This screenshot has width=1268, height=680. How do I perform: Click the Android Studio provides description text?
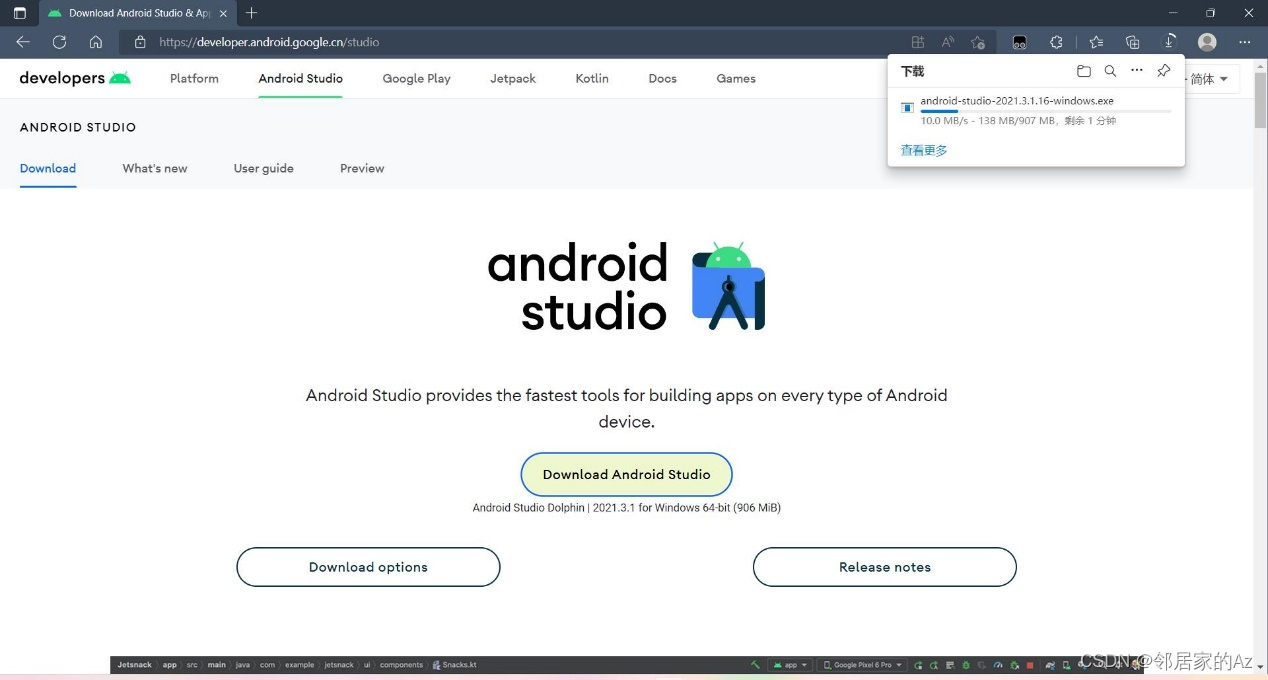coord(627,408)
